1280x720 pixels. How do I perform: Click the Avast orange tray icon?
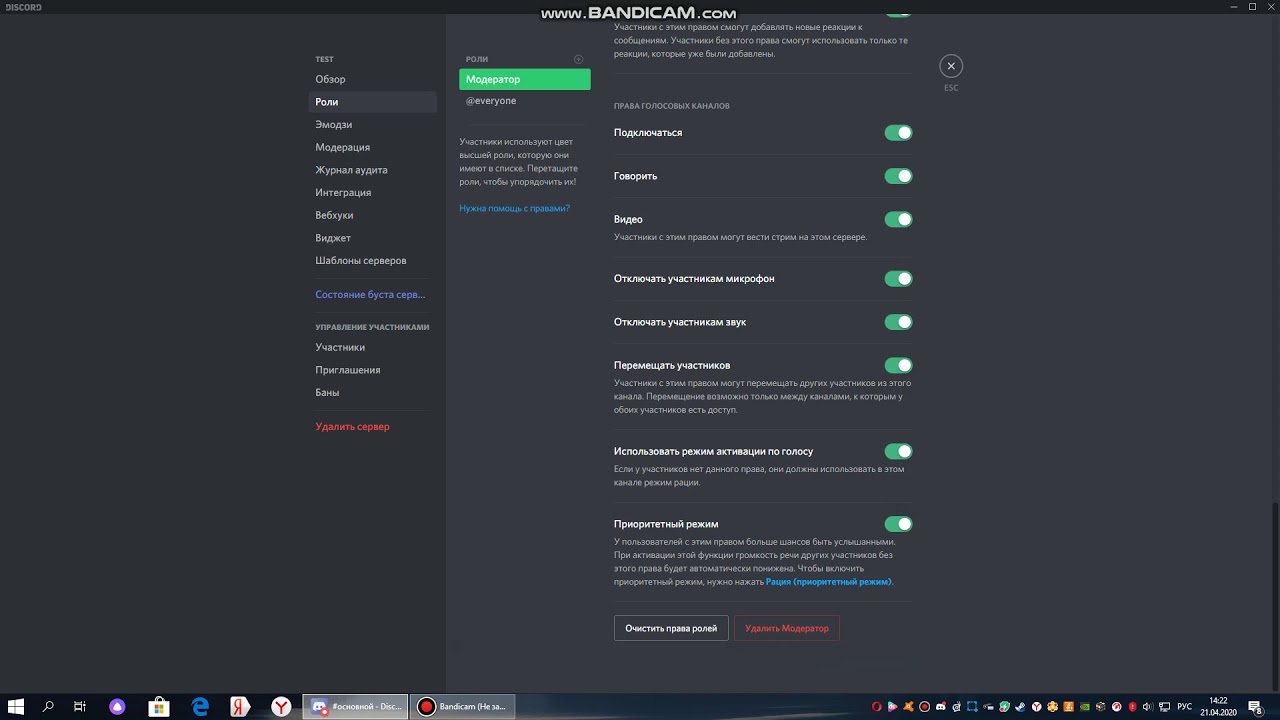[908, 707]
